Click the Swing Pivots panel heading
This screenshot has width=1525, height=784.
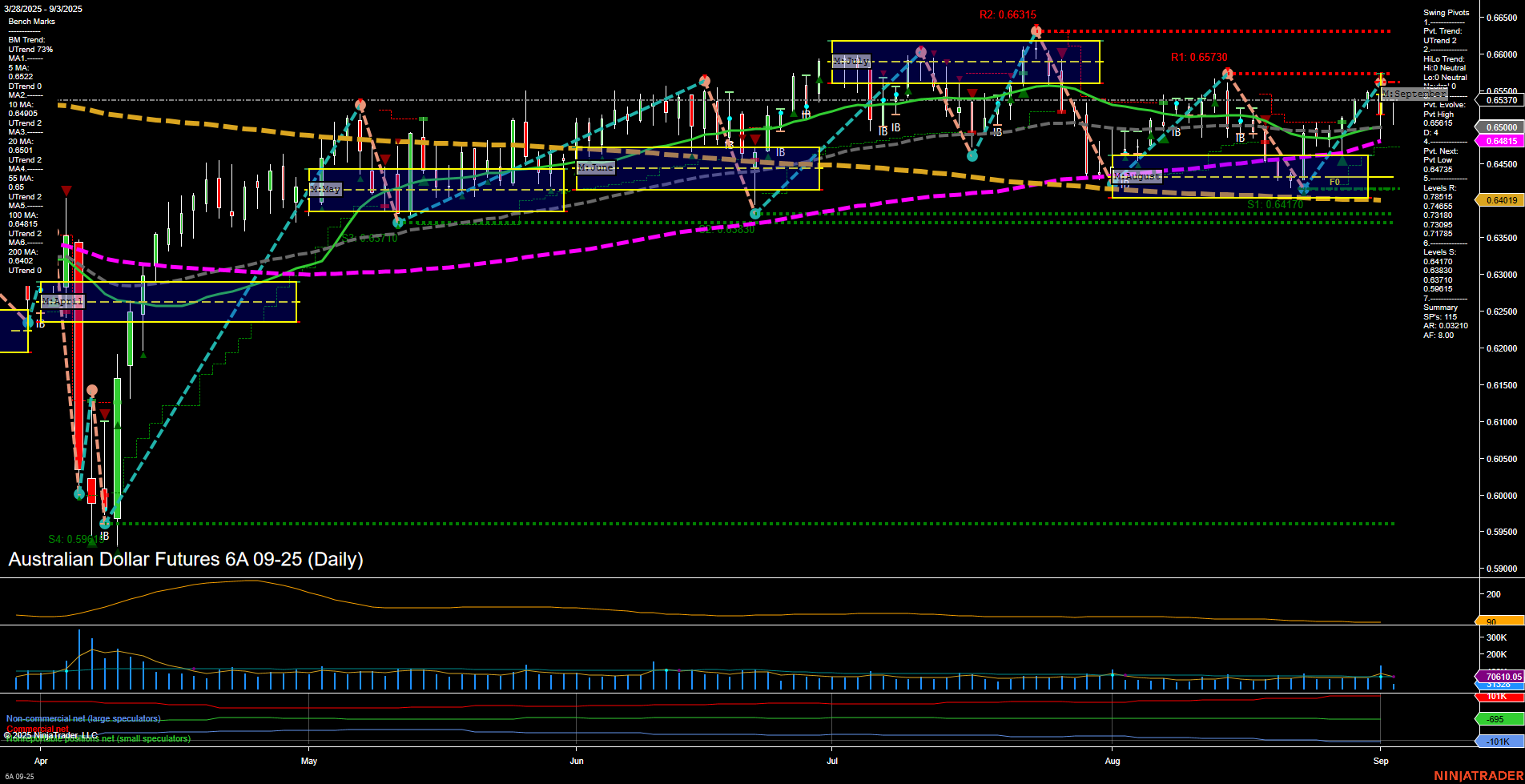(1447, 12)
